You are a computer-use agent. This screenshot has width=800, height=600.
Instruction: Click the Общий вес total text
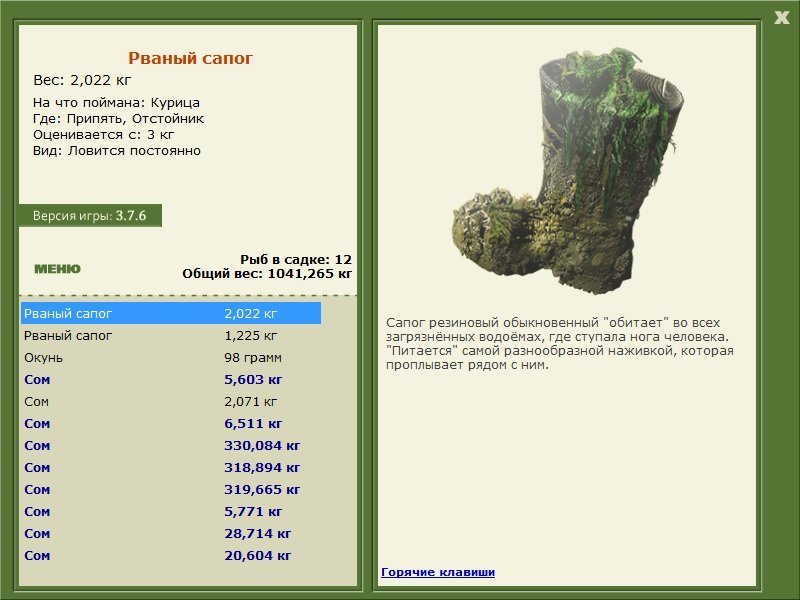(267, 273)
